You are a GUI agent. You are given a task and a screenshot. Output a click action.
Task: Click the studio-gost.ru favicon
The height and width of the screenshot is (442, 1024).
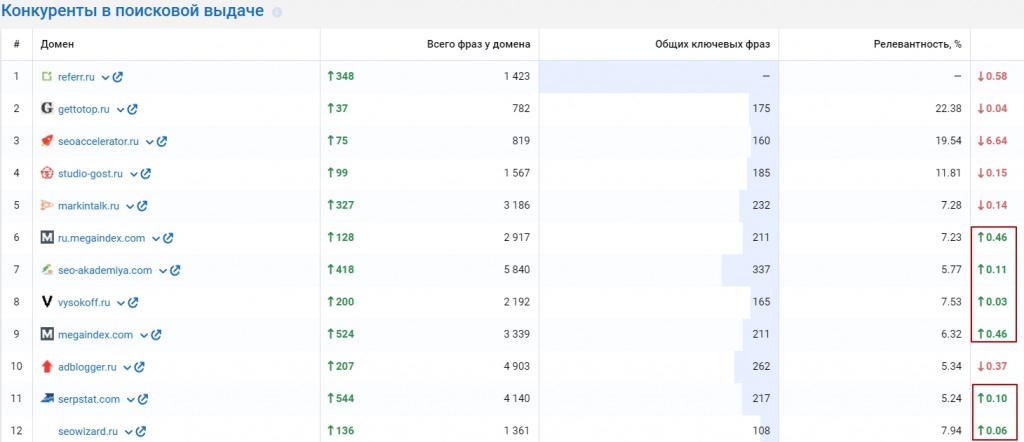tap(46, 173)
